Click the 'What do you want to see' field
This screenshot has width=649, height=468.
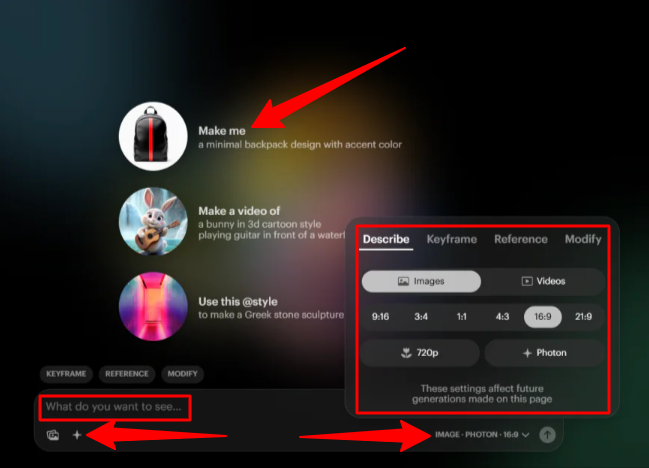(x=115, y=407)
